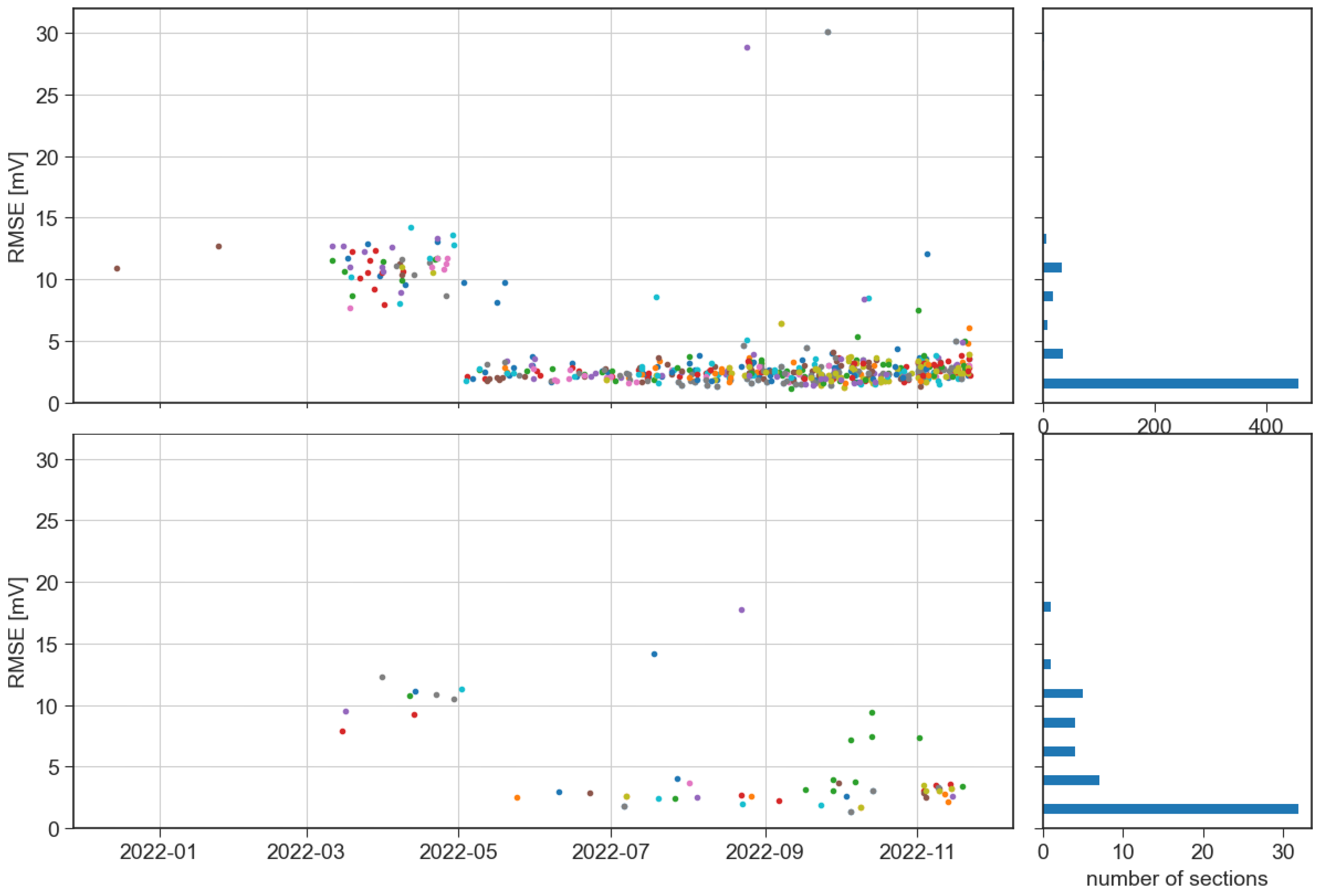Click the blue 12 mV point near 2022-11
Screen dimensions: 1321x896
click(x=927, y=255)
